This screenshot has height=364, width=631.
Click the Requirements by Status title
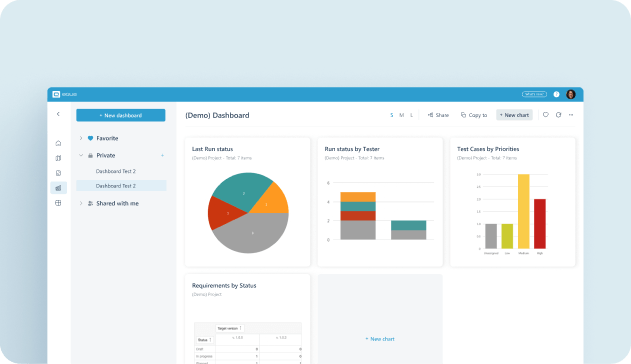pyautogui.click(x=224, y=286)
